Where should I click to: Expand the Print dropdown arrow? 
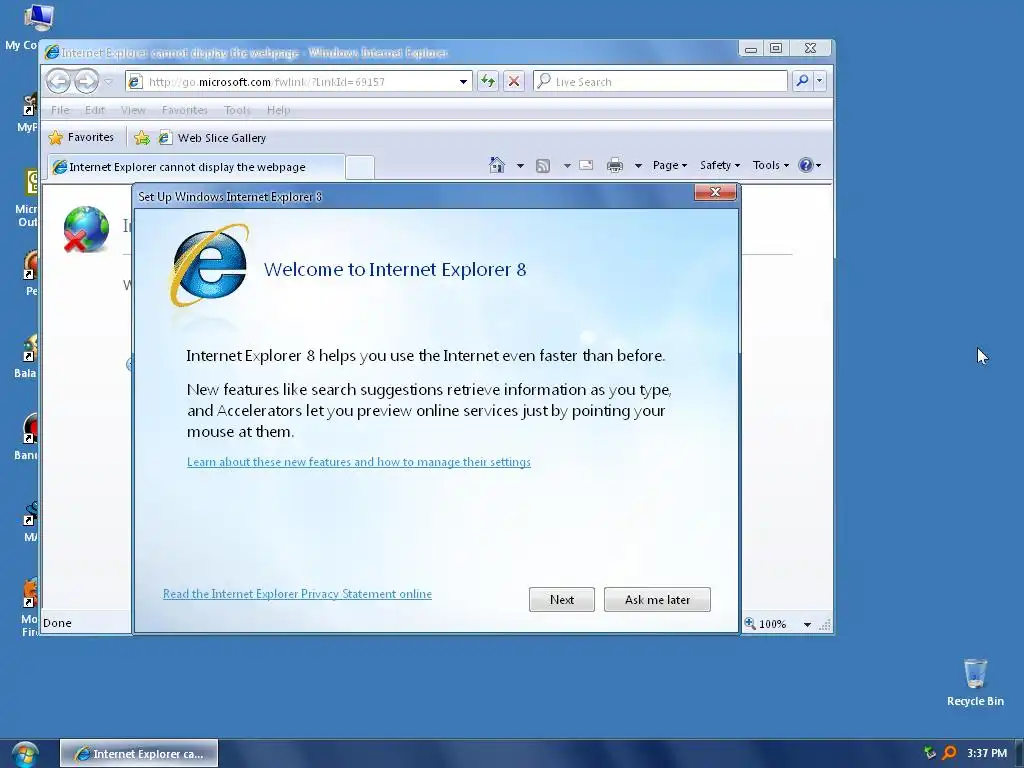coord(638,166)
